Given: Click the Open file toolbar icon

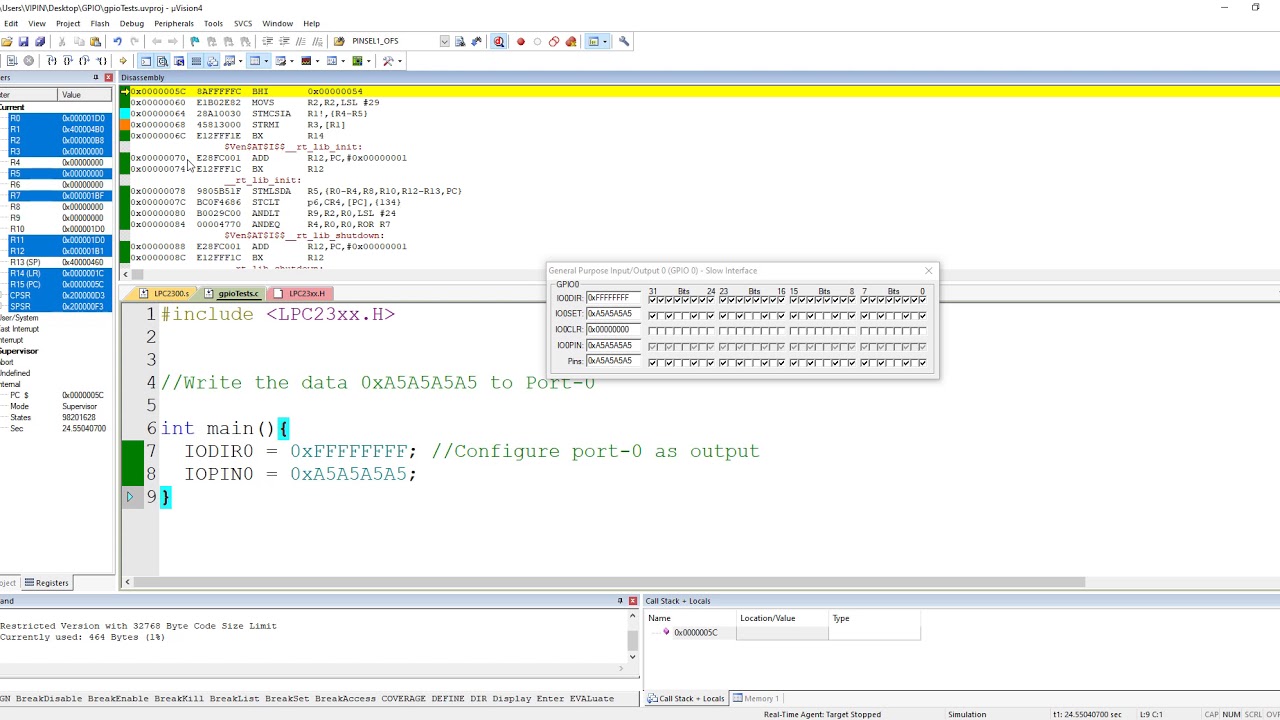Looking at the screenshot, I should 6,41.
